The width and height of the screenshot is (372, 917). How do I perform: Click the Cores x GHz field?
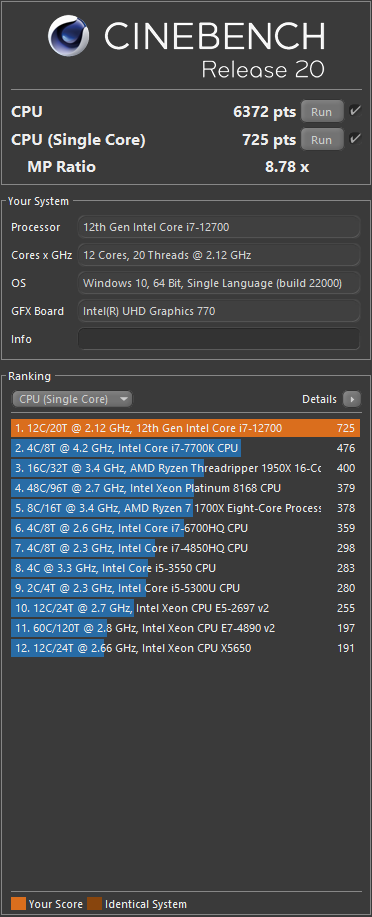[219, 255]
